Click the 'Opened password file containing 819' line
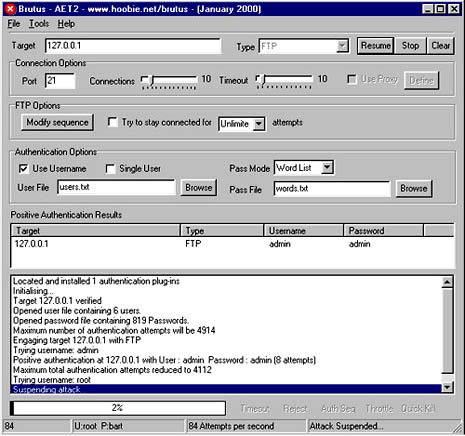The width and height of the screenshot is (465, 436). click(101, 321)
